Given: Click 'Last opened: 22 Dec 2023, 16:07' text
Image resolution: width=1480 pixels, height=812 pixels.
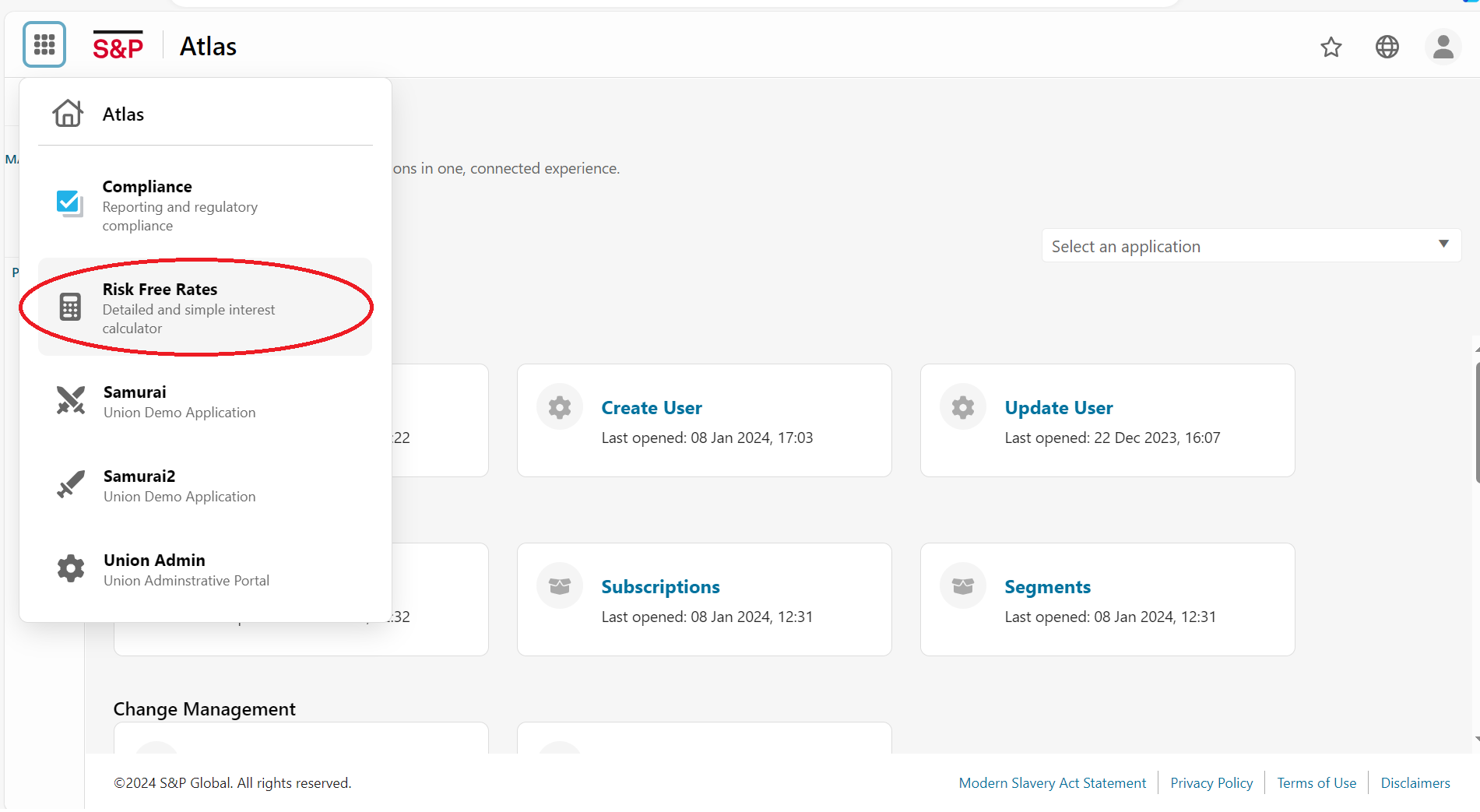Looking at the screenshot, I should click(1113, 438).
